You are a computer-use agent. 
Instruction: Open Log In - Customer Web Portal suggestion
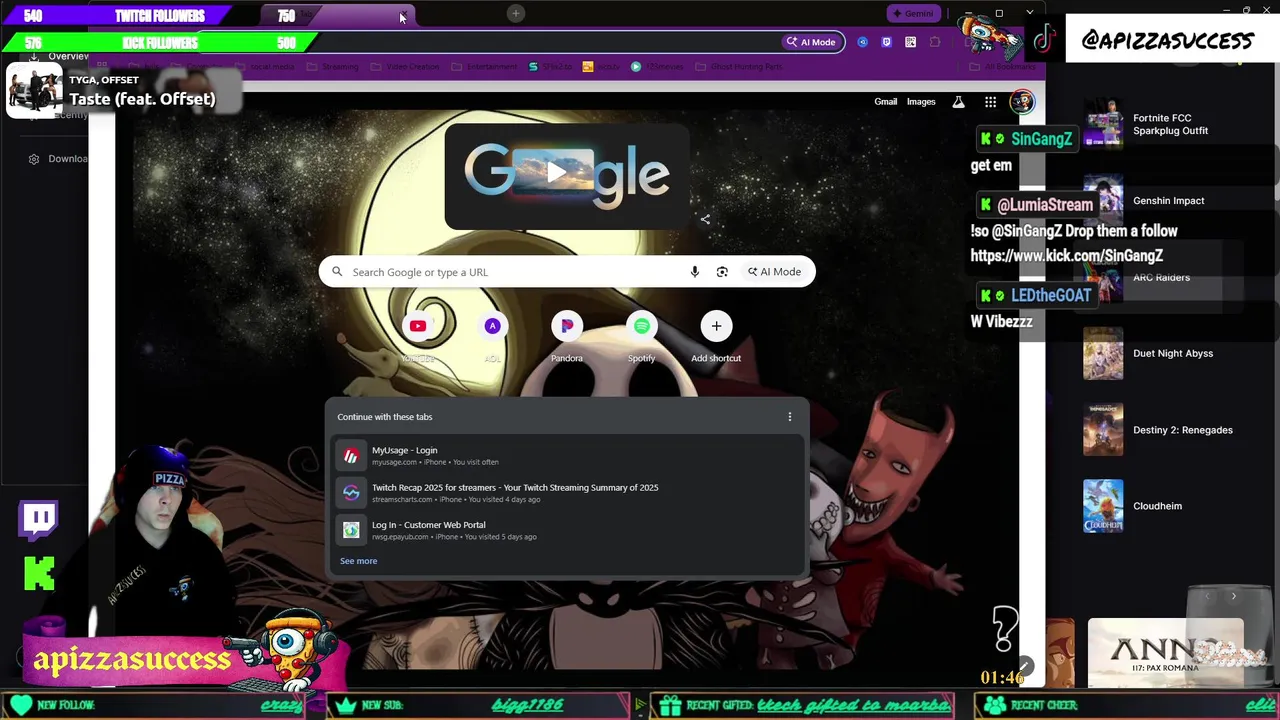pos(567,530)
